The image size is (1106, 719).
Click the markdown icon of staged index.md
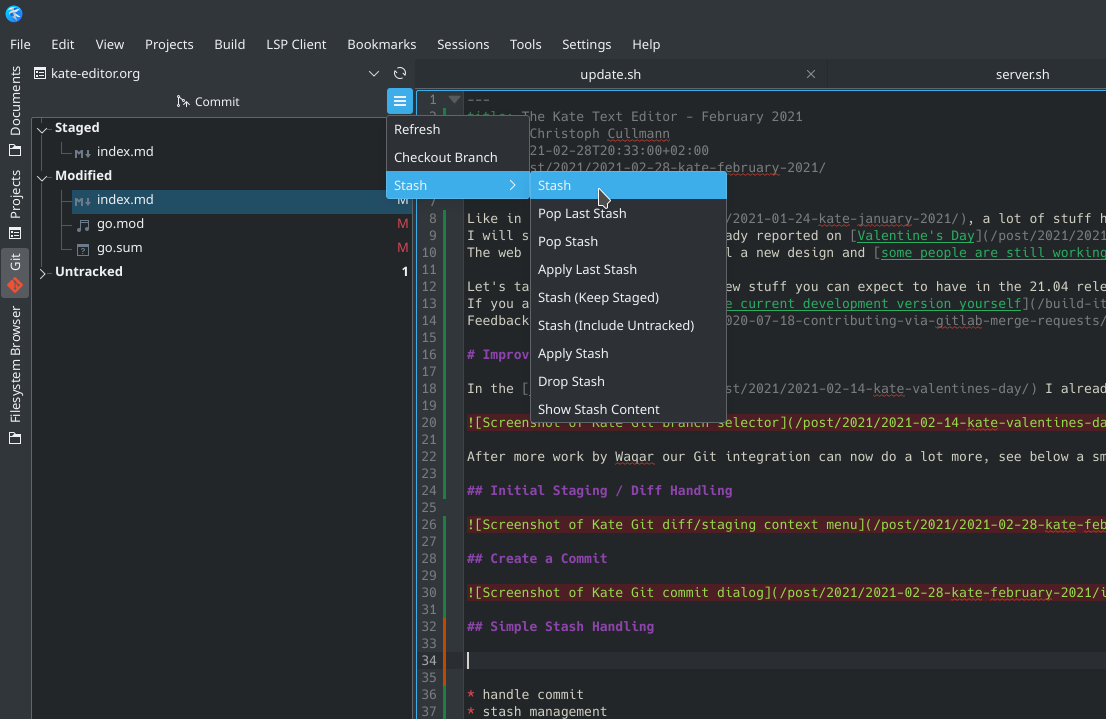[83, 152]
